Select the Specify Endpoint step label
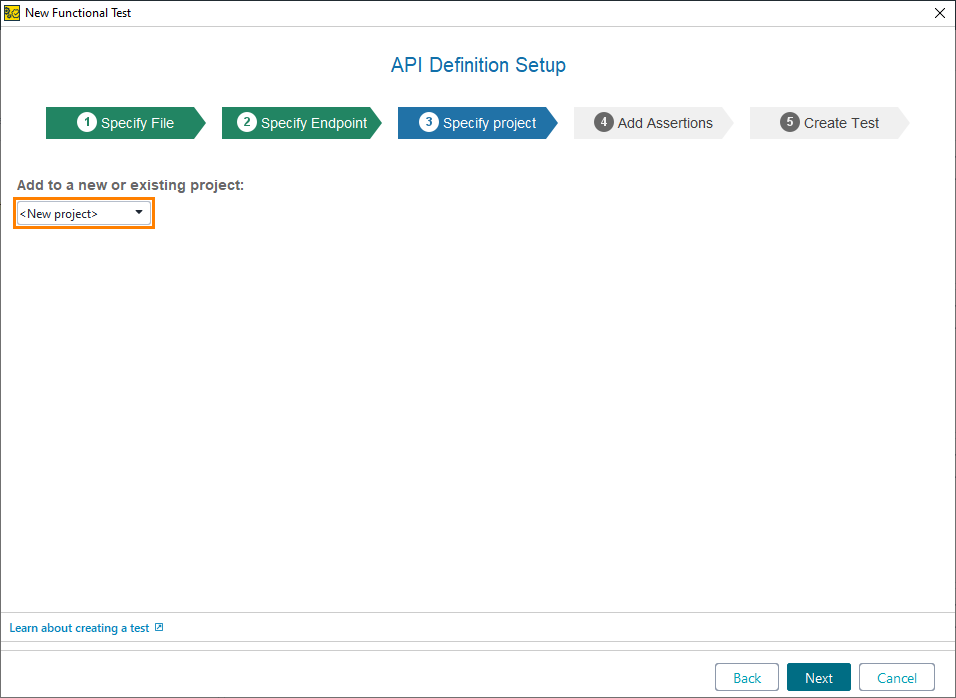956x698 pixels. (x=314, y=123)
